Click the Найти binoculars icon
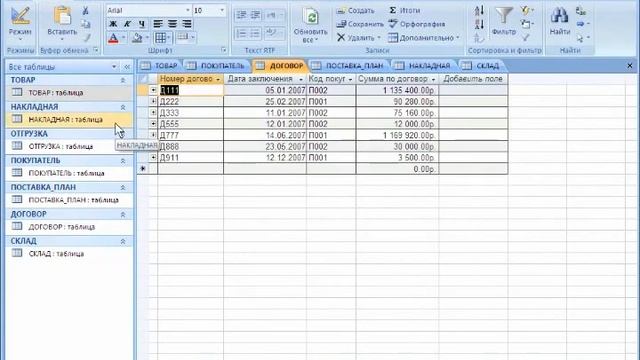 pyautogui.click(x=559, y=16)
